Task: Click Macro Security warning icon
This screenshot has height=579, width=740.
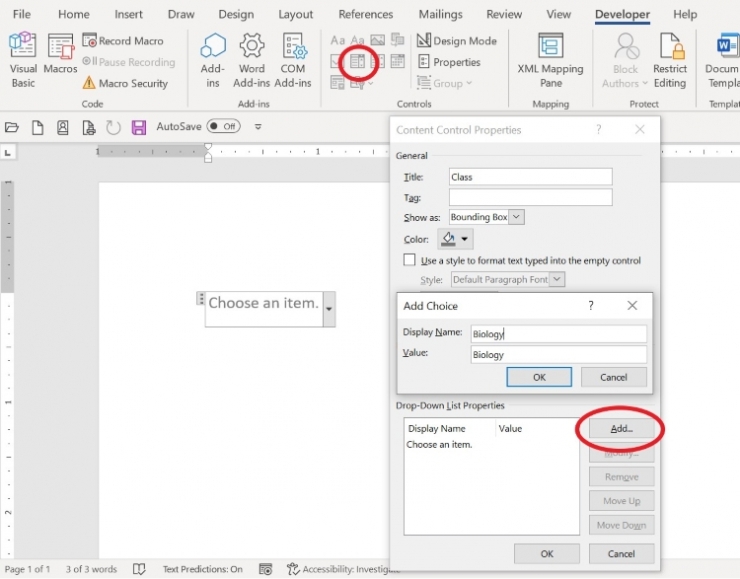Action: pyautogui.click(x=89, y=84)
